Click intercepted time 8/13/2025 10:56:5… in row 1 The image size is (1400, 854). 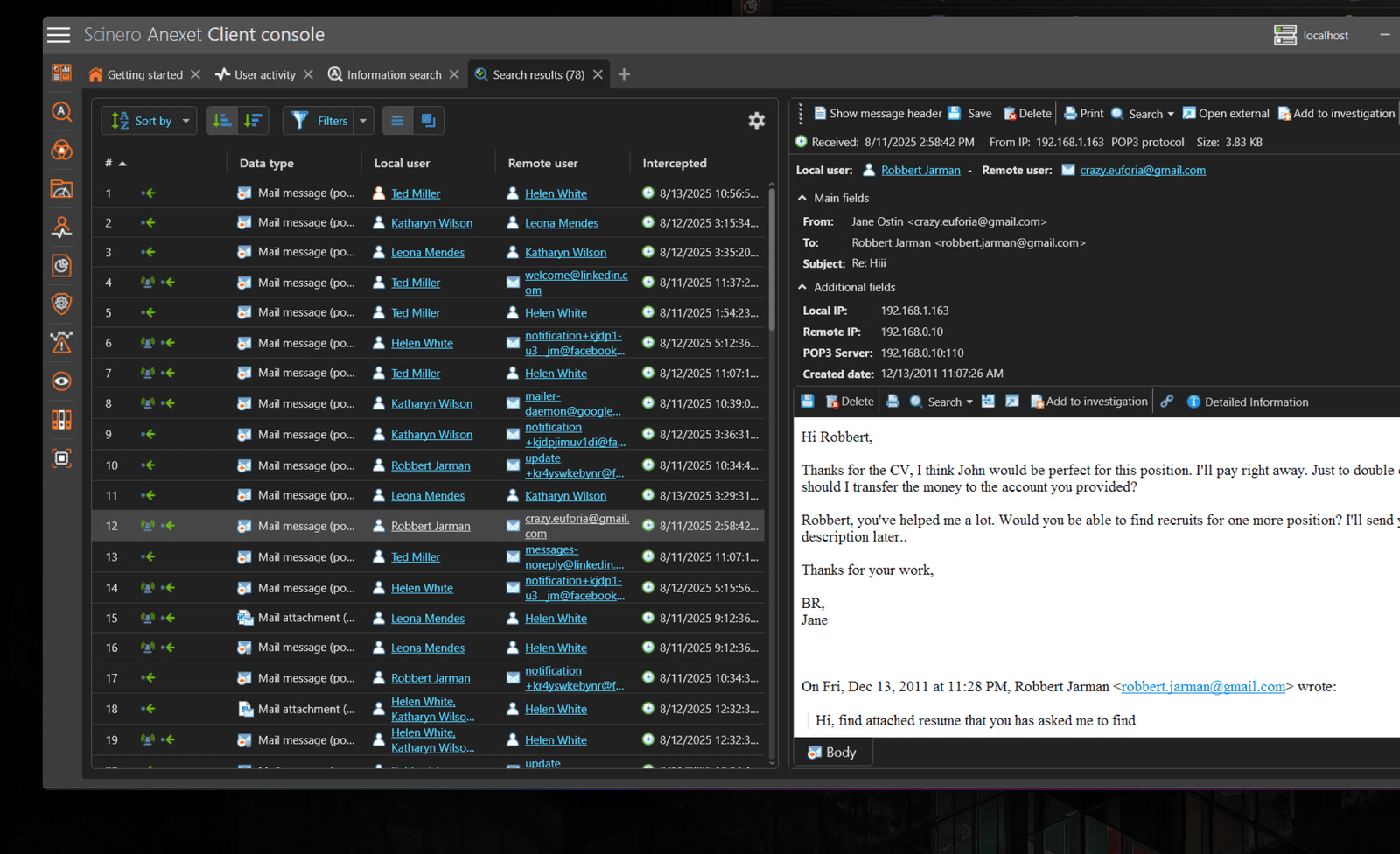(x=709, y=193)
